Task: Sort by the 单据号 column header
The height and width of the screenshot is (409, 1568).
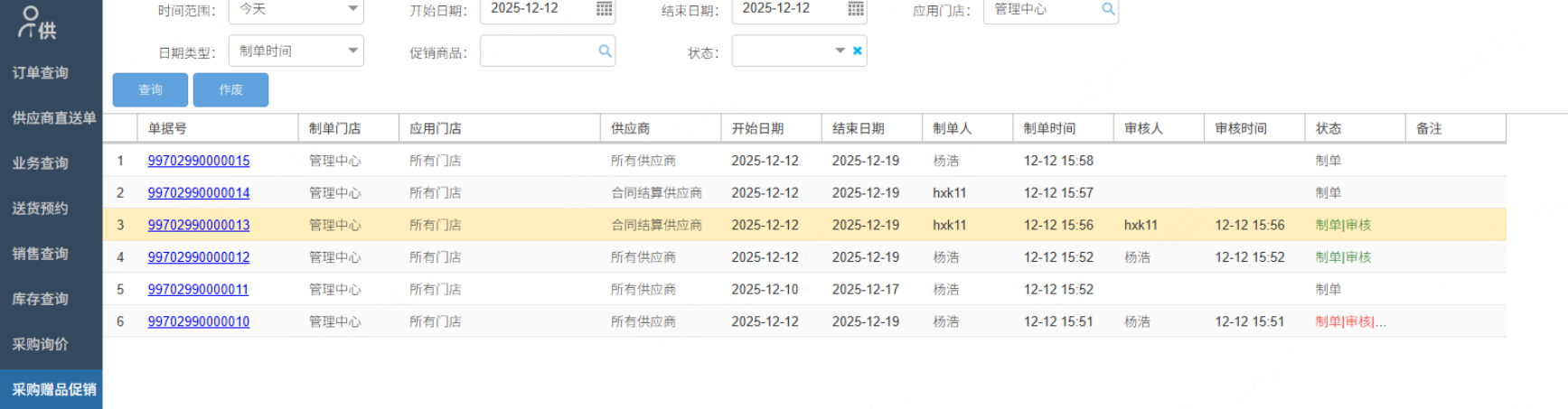Action: [x=218, y=128]
